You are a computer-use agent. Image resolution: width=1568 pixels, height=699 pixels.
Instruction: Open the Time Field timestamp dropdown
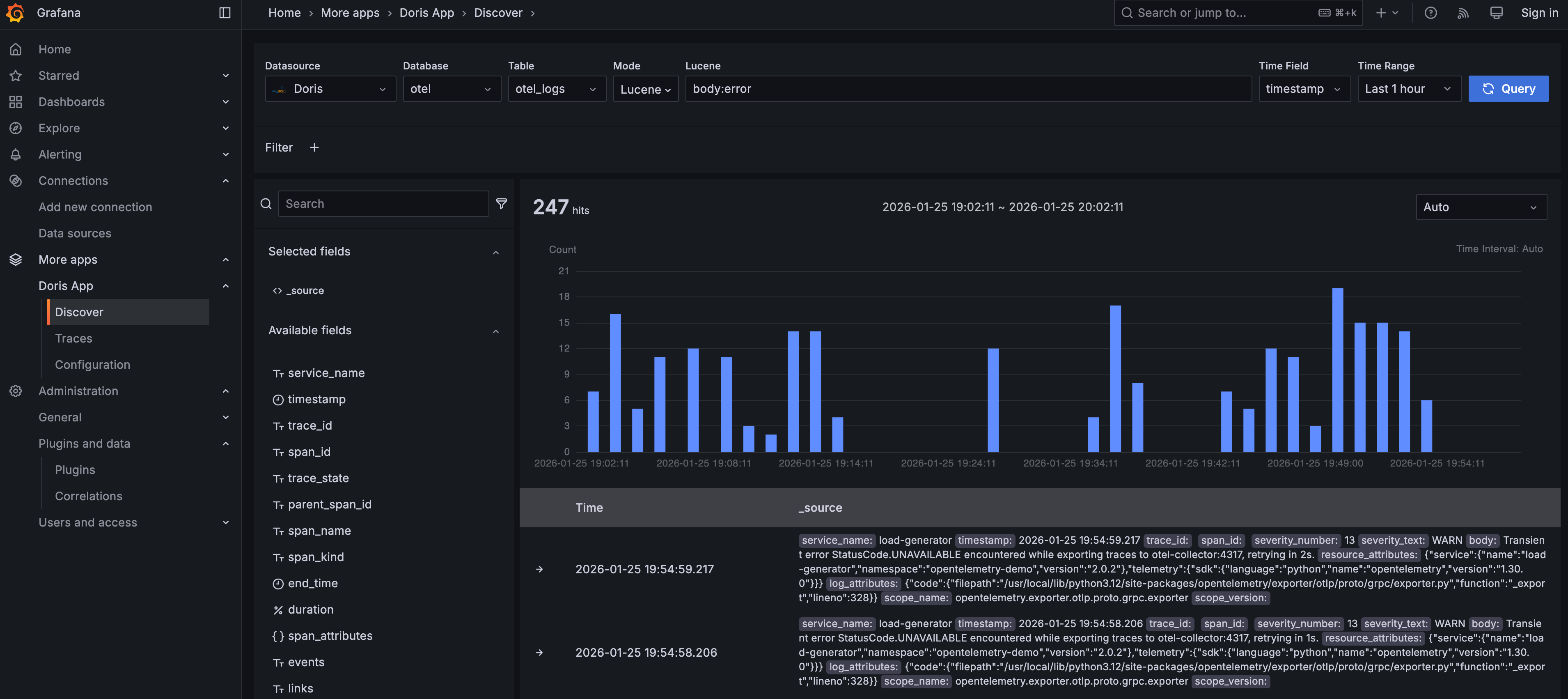[x=1304, y=89]
